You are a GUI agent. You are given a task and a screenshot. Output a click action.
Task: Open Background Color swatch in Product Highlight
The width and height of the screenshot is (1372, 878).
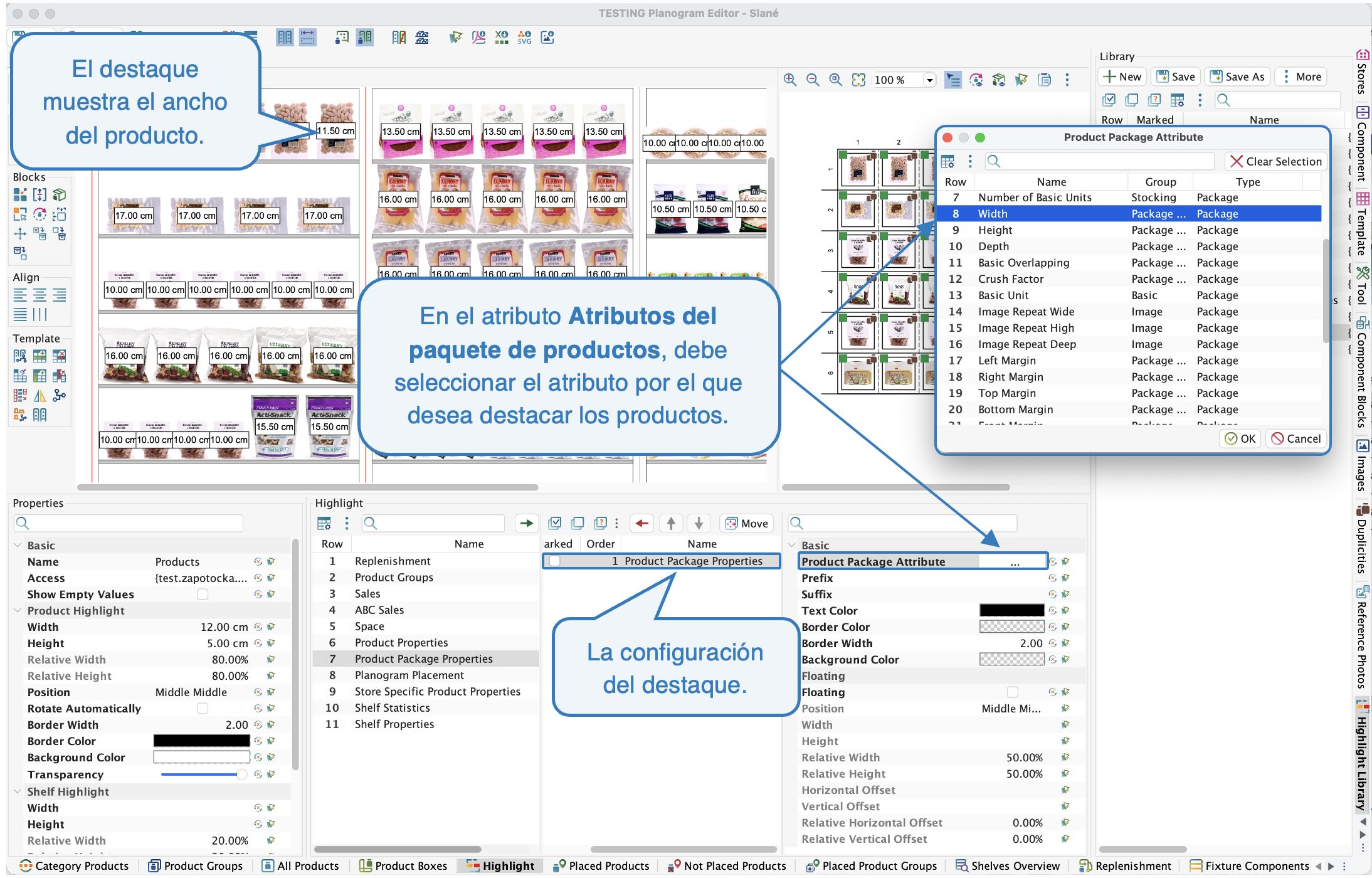[x=201, y=758]
